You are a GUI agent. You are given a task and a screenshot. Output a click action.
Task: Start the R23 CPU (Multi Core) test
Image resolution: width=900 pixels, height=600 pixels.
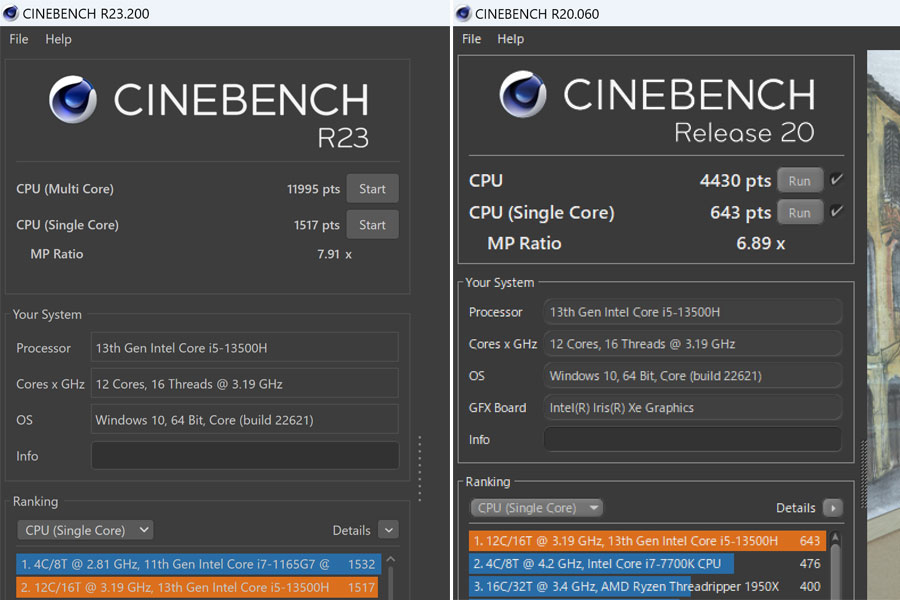372,189
